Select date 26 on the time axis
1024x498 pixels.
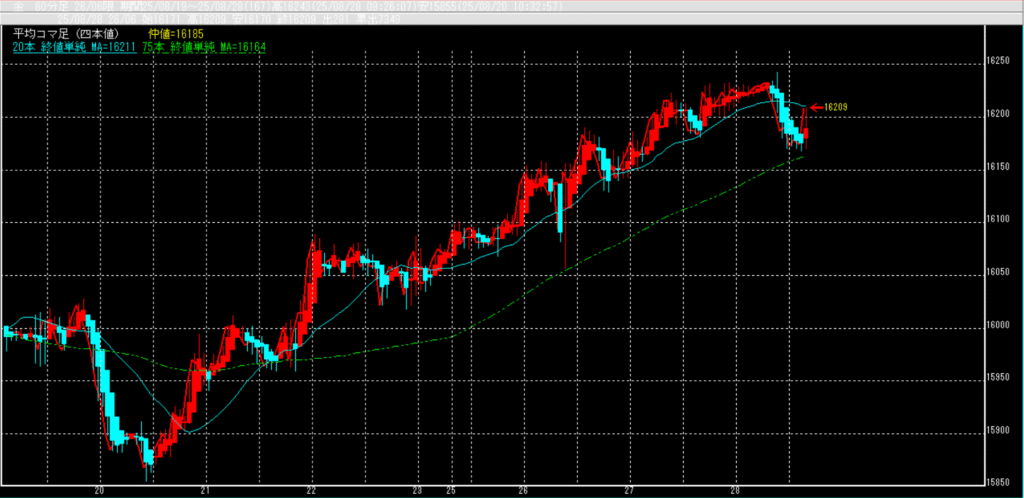[523, 491]
